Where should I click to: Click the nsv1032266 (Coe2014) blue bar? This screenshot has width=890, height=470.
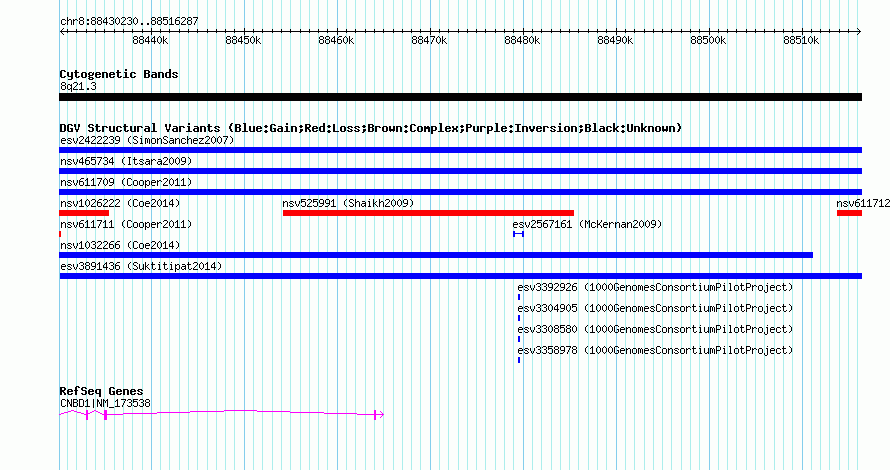(x=436, y=255)
